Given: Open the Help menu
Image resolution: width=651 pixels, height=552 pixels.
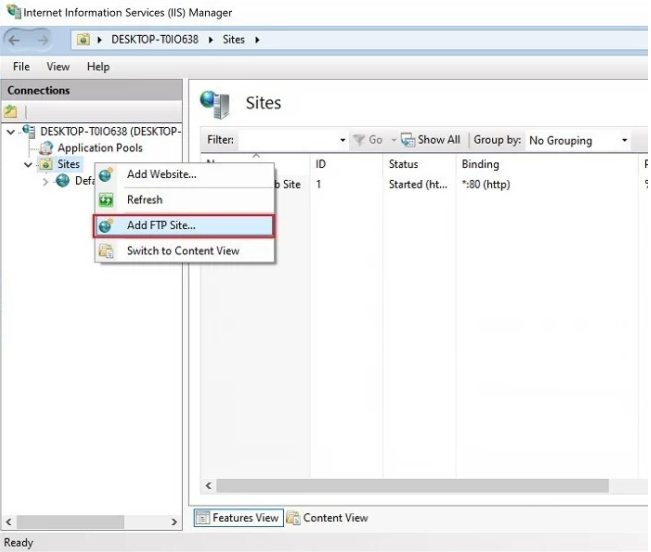Looking at the screenshot, I should [x=98, y=67].
